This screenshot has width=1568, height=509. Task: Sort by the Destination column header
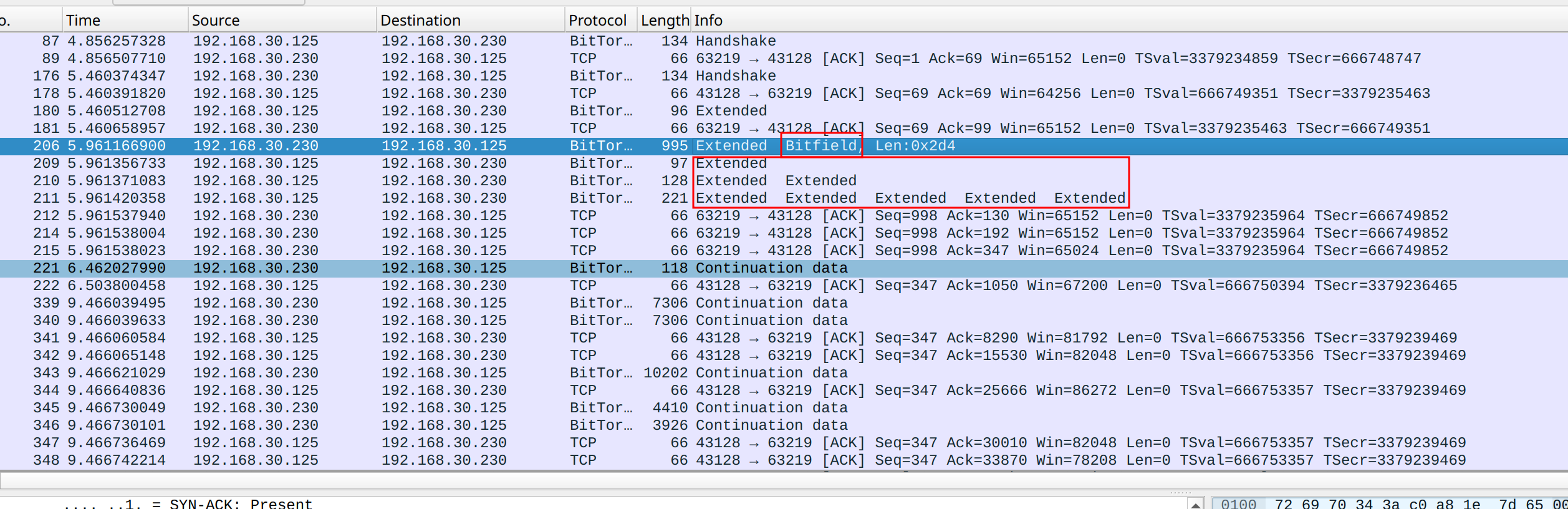pos(420,21)
